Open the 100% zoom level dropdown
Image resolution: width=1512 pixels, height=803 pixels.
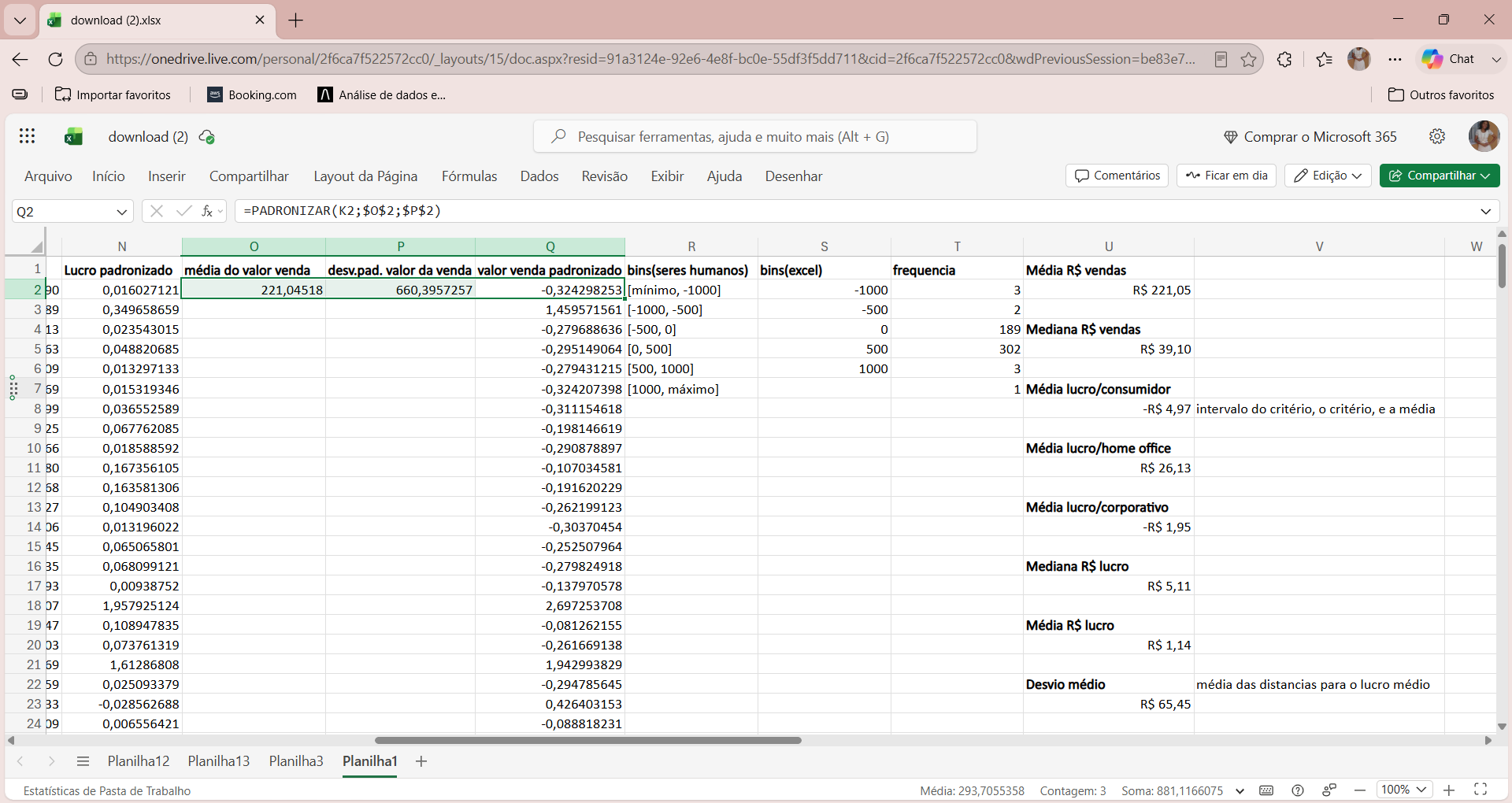1404,790
